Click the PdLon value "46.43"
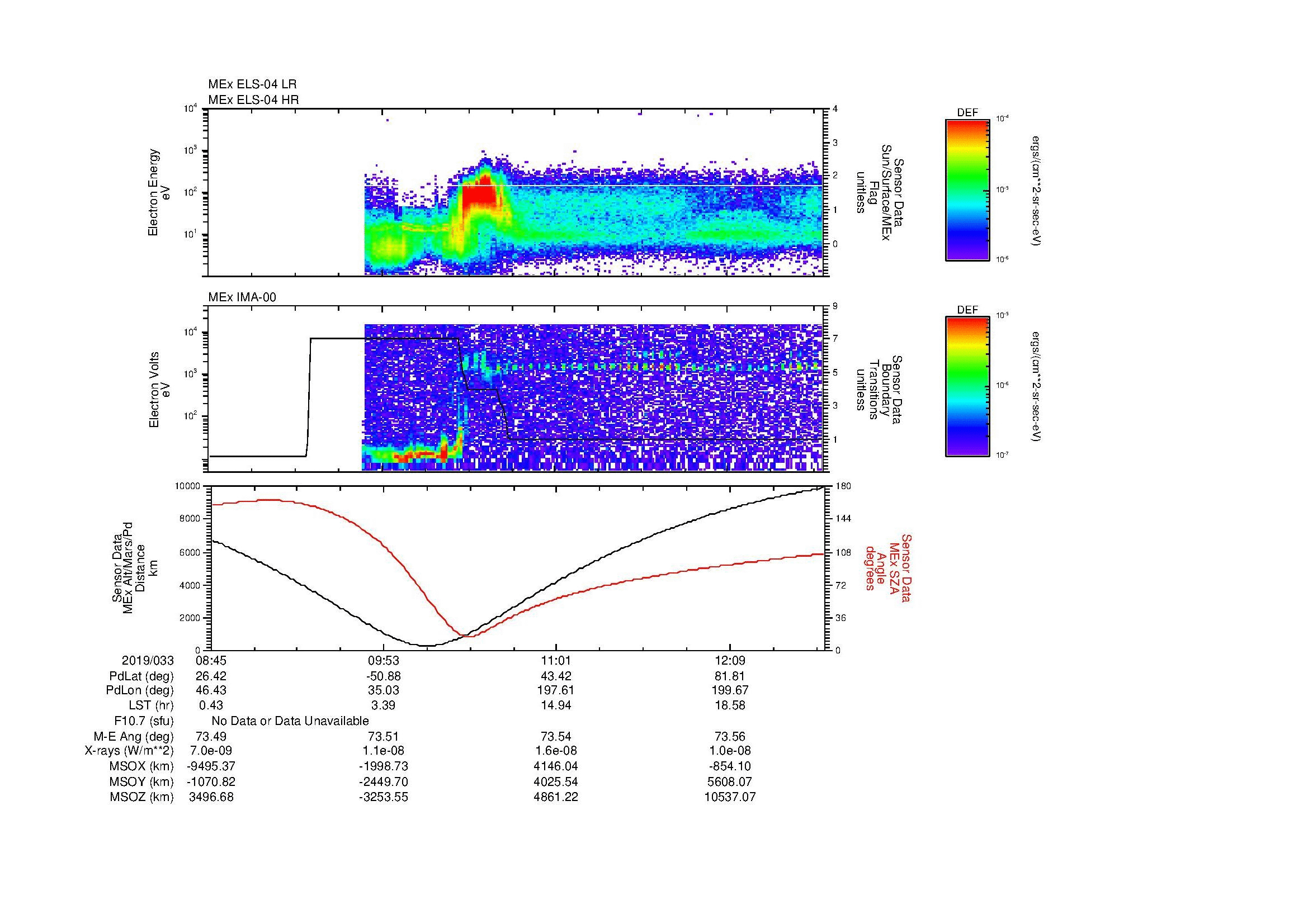This screenshot has height=924, width=1308. pos(211,690)
